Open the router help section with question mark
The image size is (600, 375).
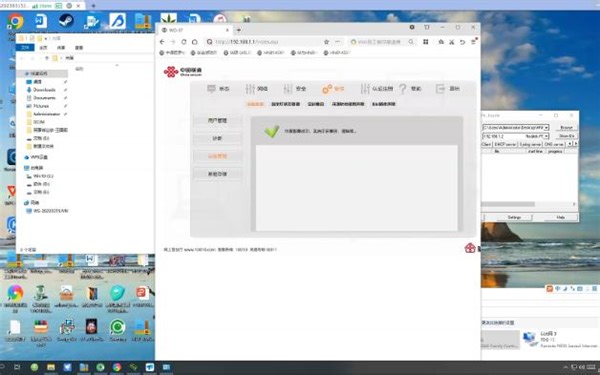point(410,89)
